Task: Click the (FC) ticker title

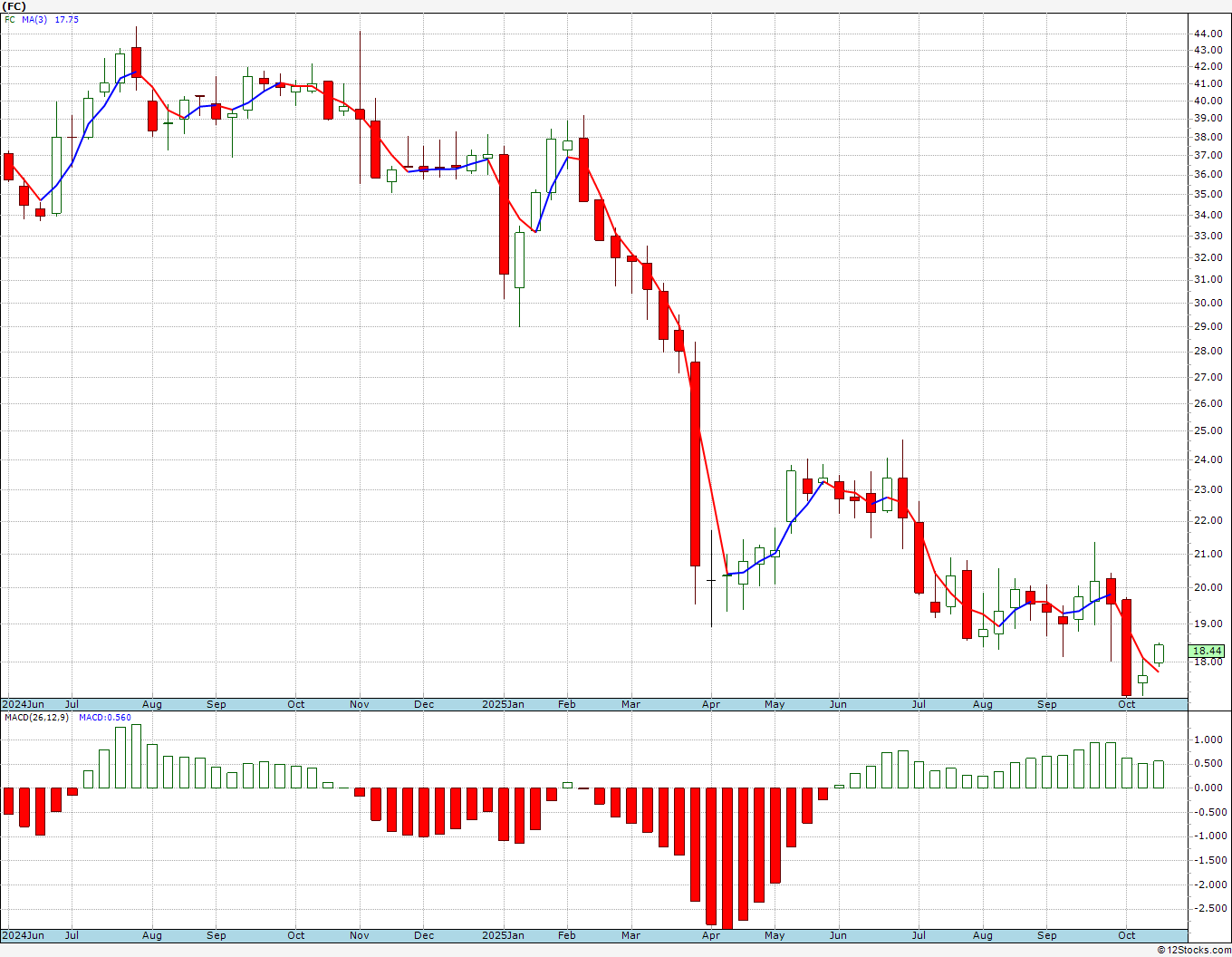Action: click(x=14, y=6)
